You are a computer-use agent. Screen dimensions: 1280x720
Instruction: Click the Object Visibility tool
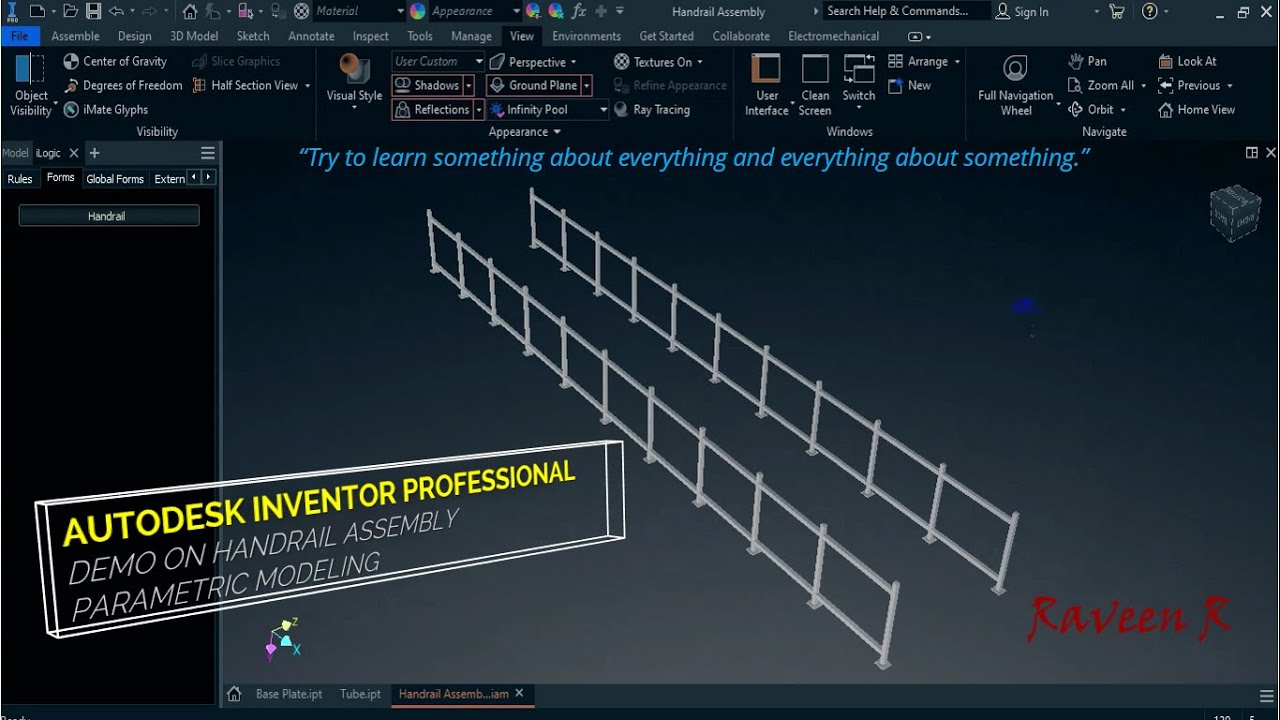pos(31,86)
